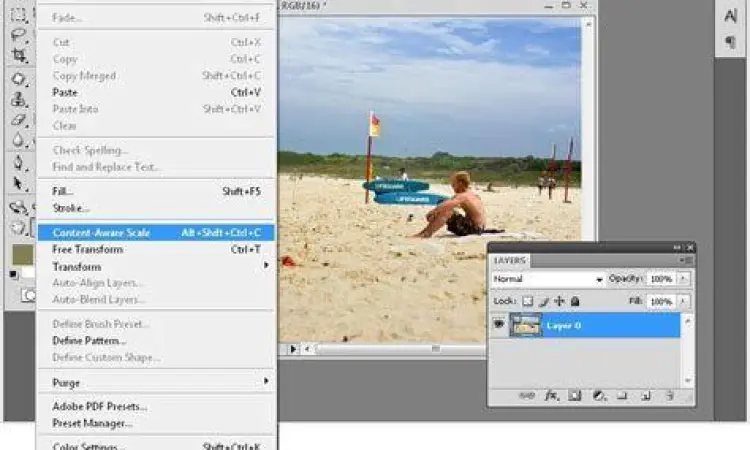
Task: Open the Opacity slider arrow
Action: click(x=684, y=278)
